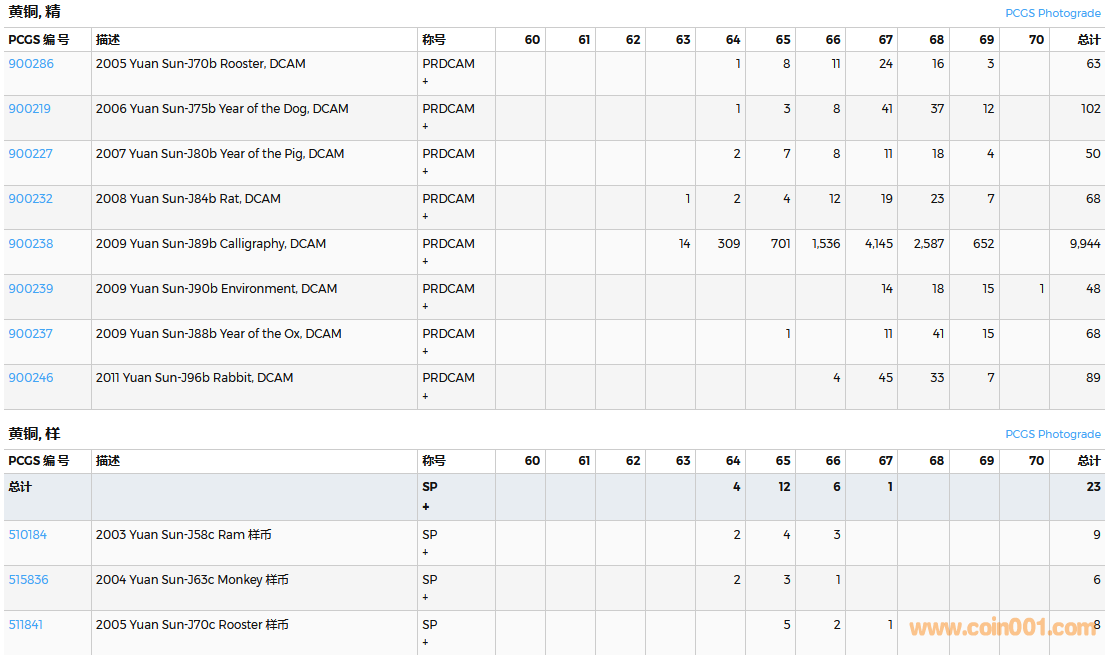Click the 515836 Monkey coin link

point(29,580)
